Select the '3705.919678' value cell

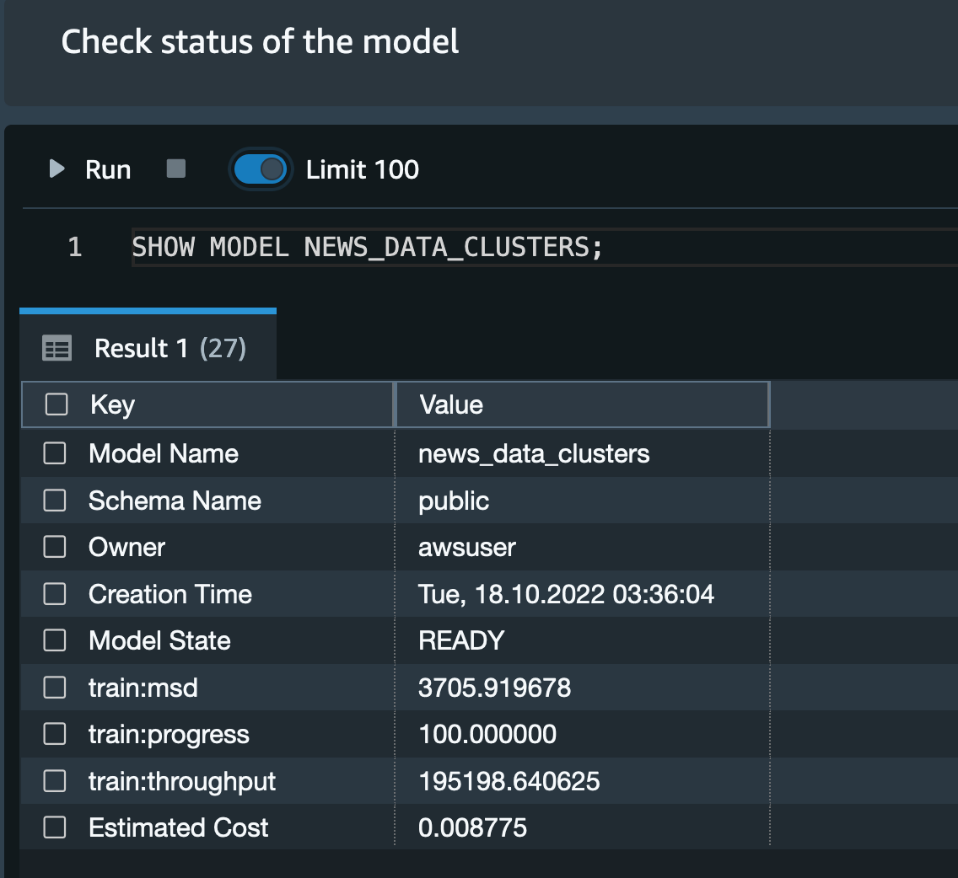click(582, 687)
